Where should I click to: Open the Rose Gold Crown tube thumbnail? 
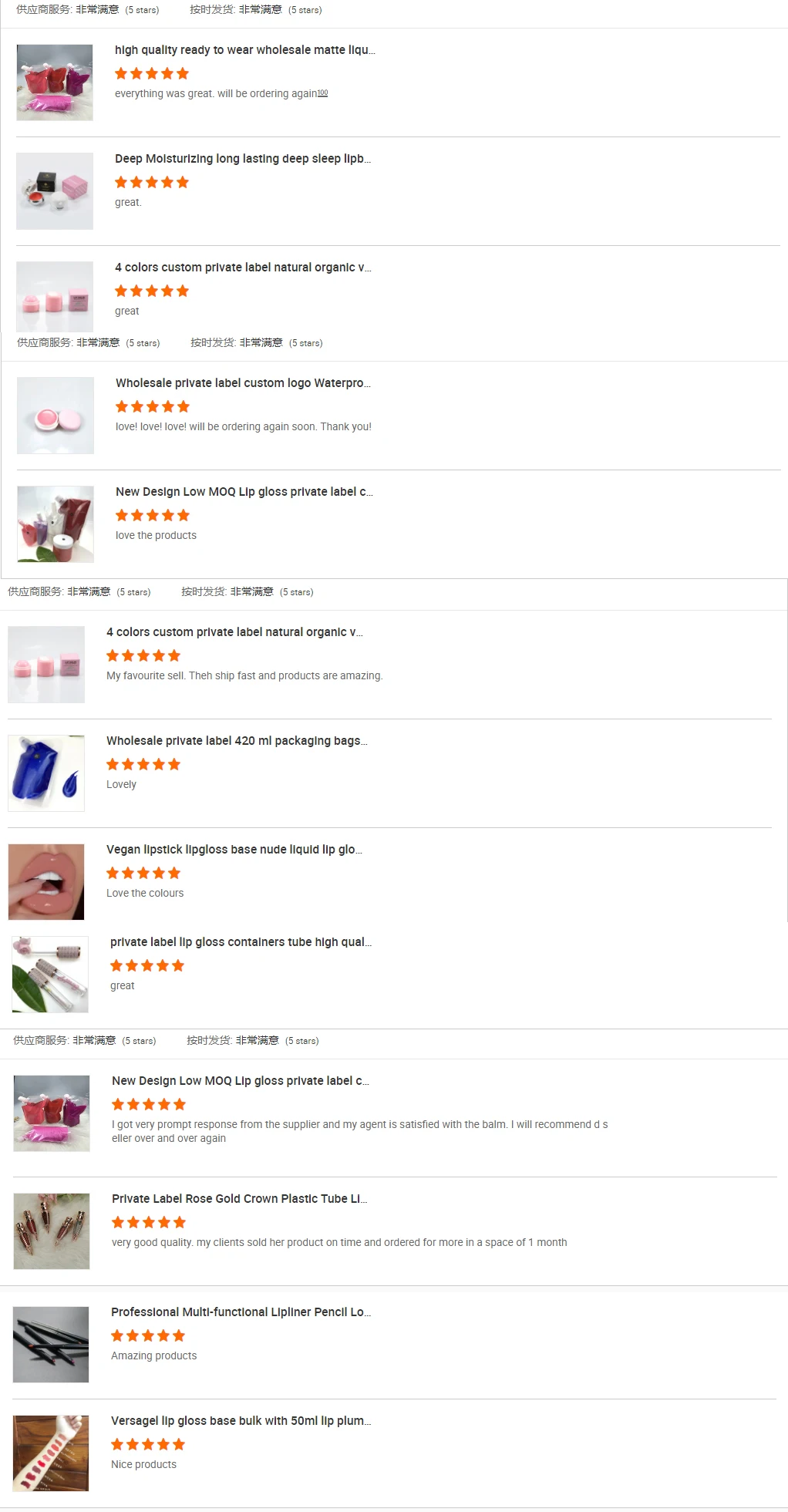(52, 1231)
